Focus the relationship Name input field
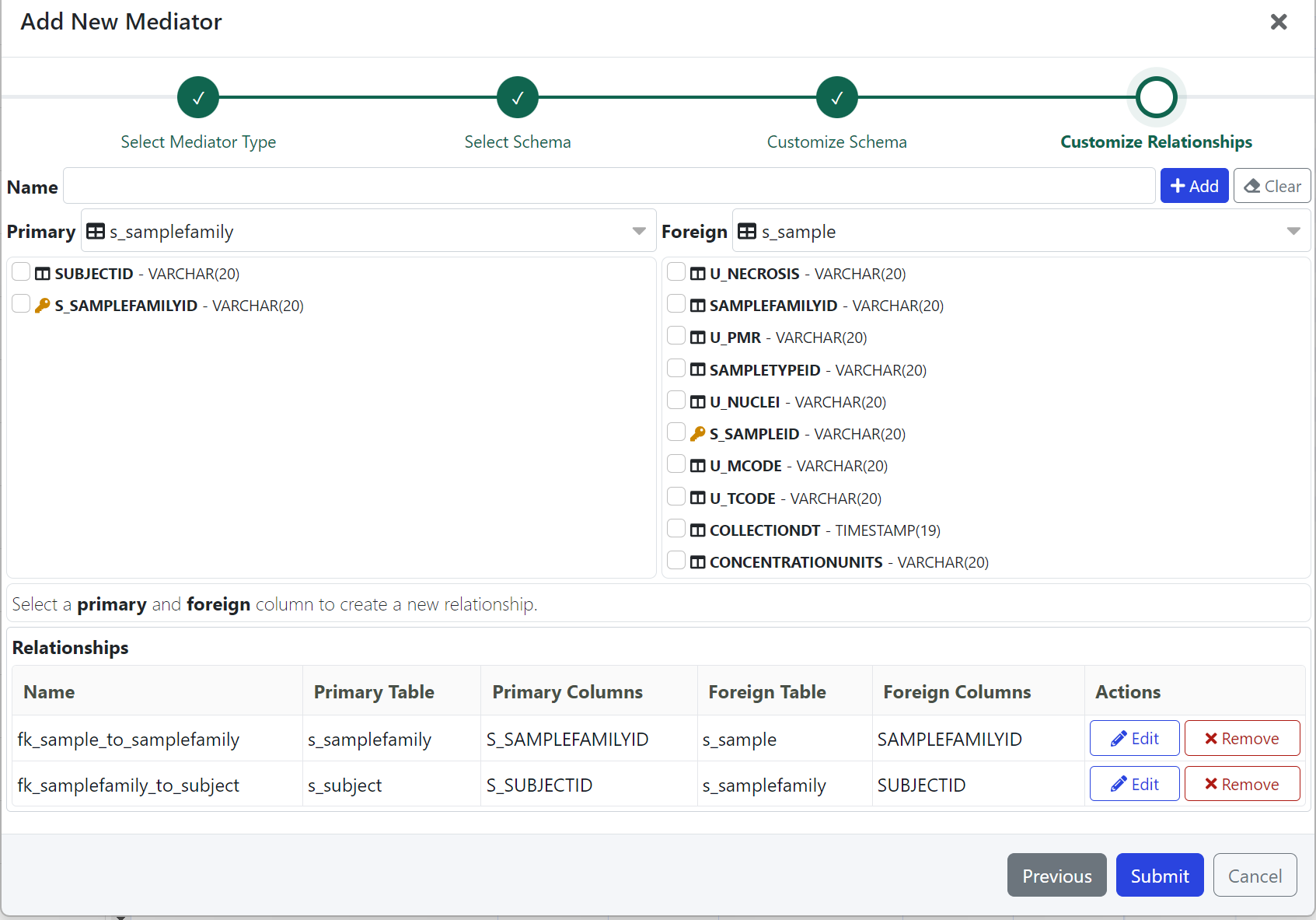The image size is (1316, 920). 609,186
